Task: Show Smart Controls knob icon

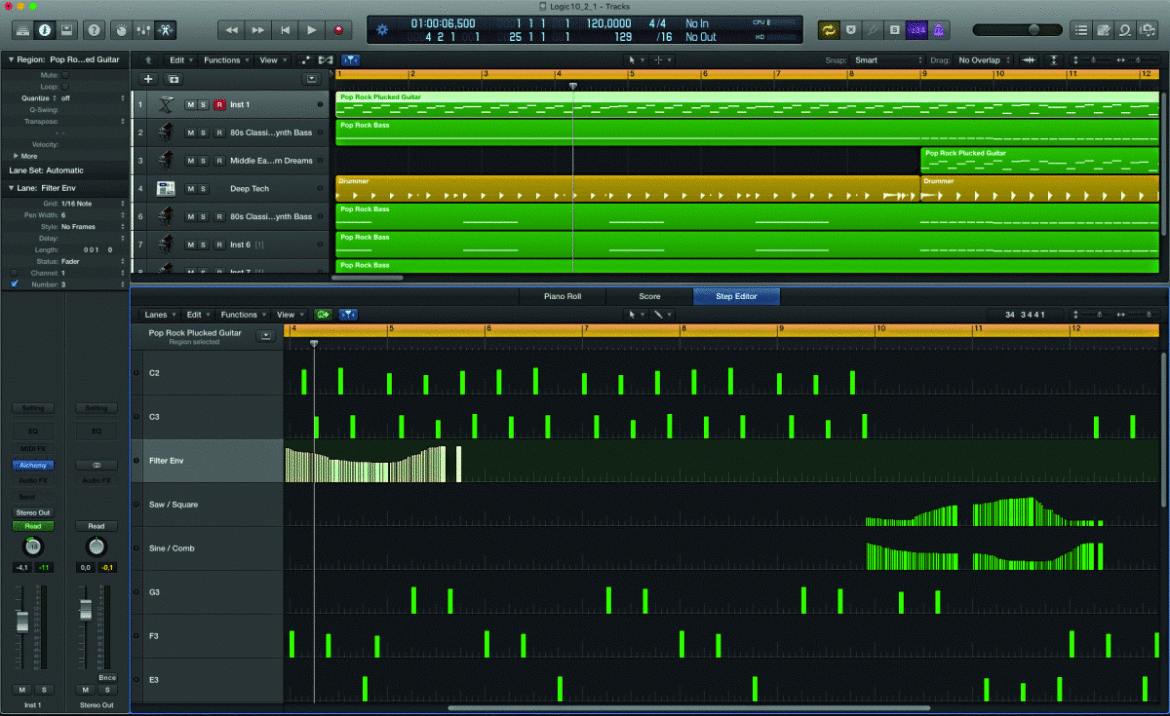Action: [121, 30]
